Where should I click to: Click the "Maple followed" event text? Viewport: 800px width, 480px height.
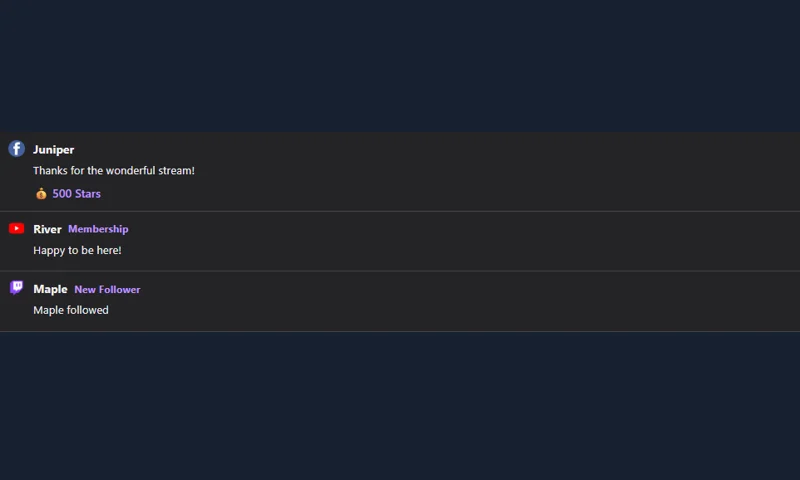[x=71, y=310]
